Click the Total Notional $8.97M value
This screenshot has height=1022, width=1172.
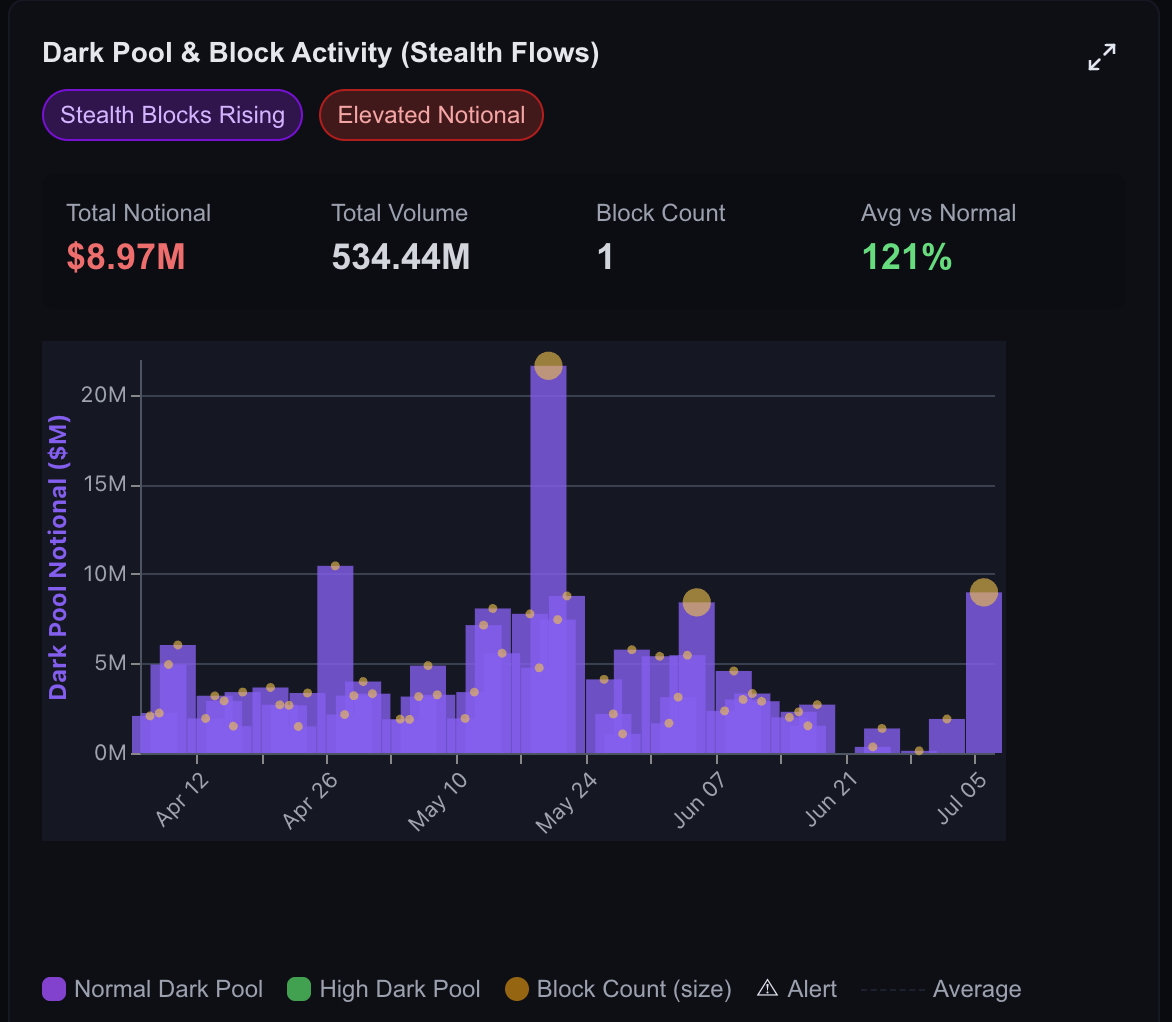[126, 257]
